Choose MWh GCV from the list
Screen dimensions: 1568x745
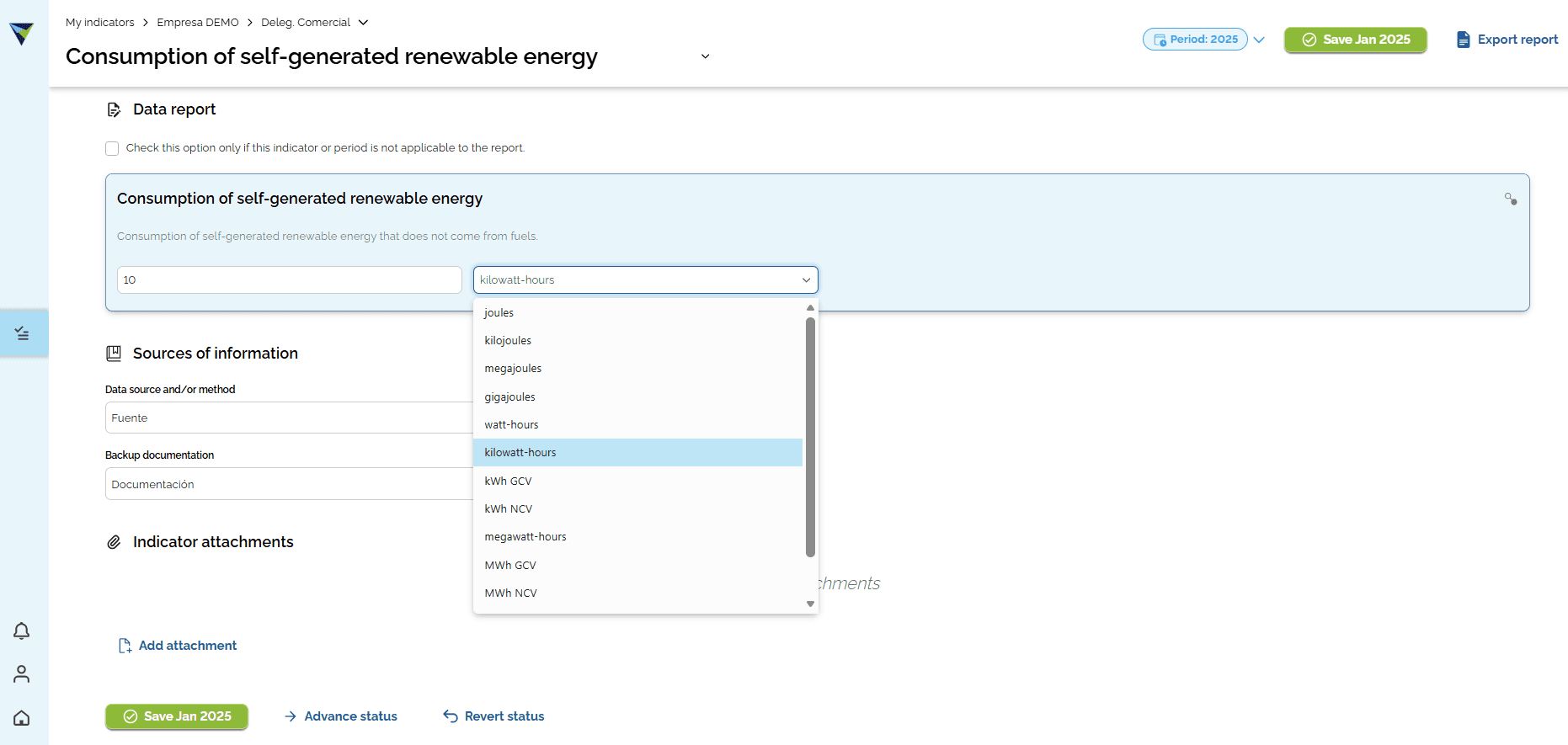[x=637, y=565]
